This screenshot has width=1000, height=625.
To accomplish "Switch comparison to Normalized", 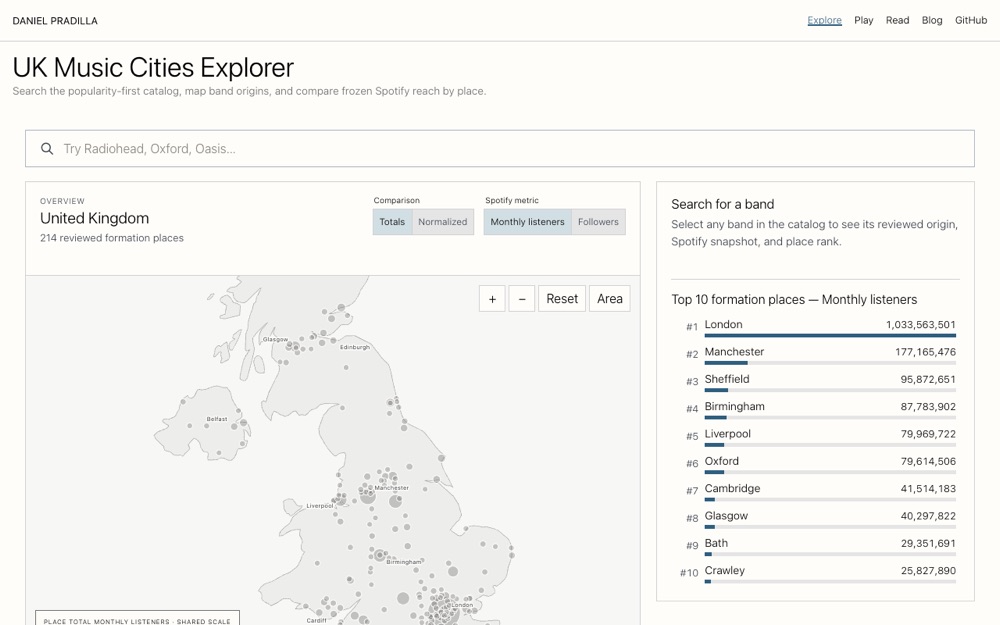I will pos(443,222).
